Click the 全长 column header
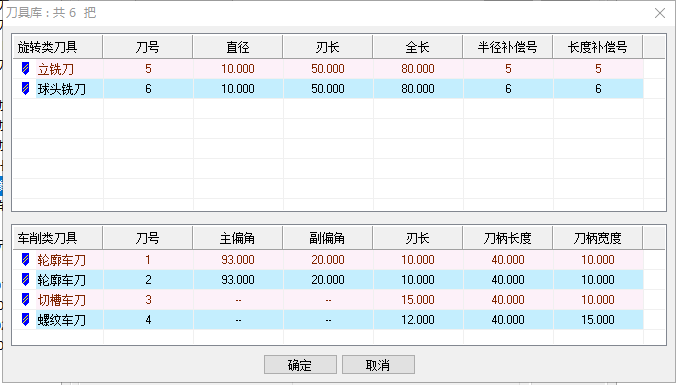678x385 pixels. point(417,47)
